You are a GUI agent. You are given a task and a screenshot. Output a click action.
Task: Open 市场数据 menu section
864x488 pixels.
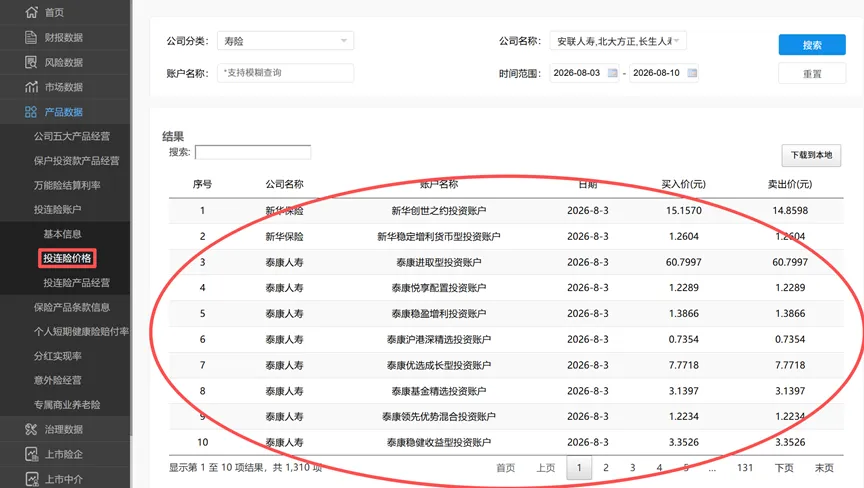(x=63, y=86)
